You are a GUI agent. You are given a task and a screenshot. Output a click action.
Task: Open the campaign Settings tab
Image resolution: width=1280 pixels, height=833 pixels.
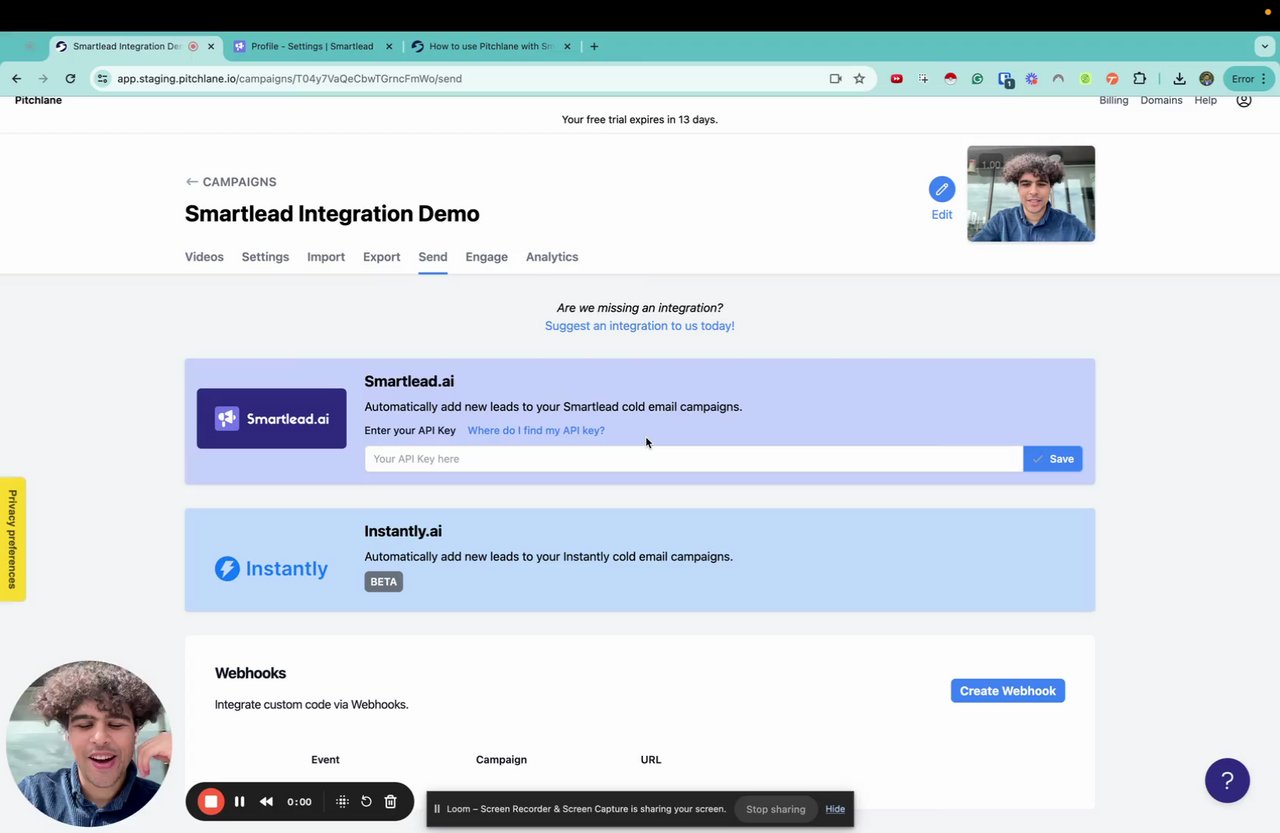pos(265,257)
